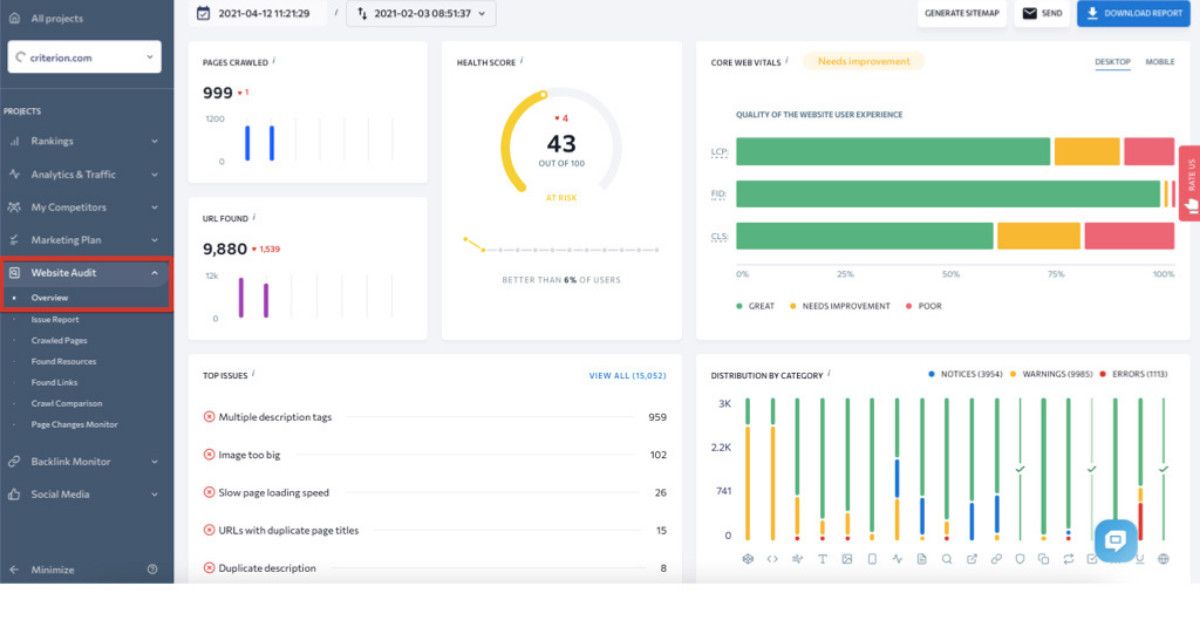Image resolution: width=1200 pixels, height=628 pixels.
Task: Click the external link category icon
Action: tap(971, 559)
